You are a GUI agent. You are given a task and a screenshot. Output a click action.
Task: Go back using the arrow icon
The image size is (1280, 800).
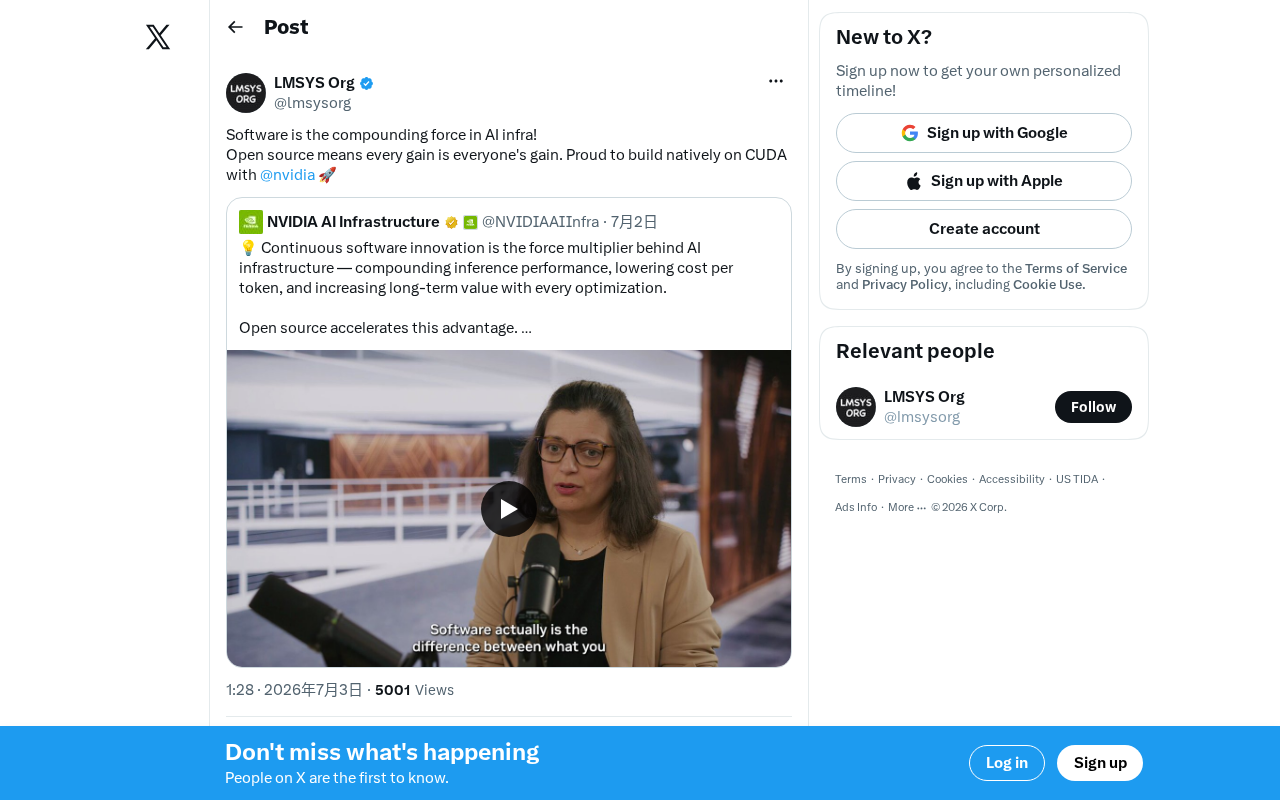coord(235,27)
